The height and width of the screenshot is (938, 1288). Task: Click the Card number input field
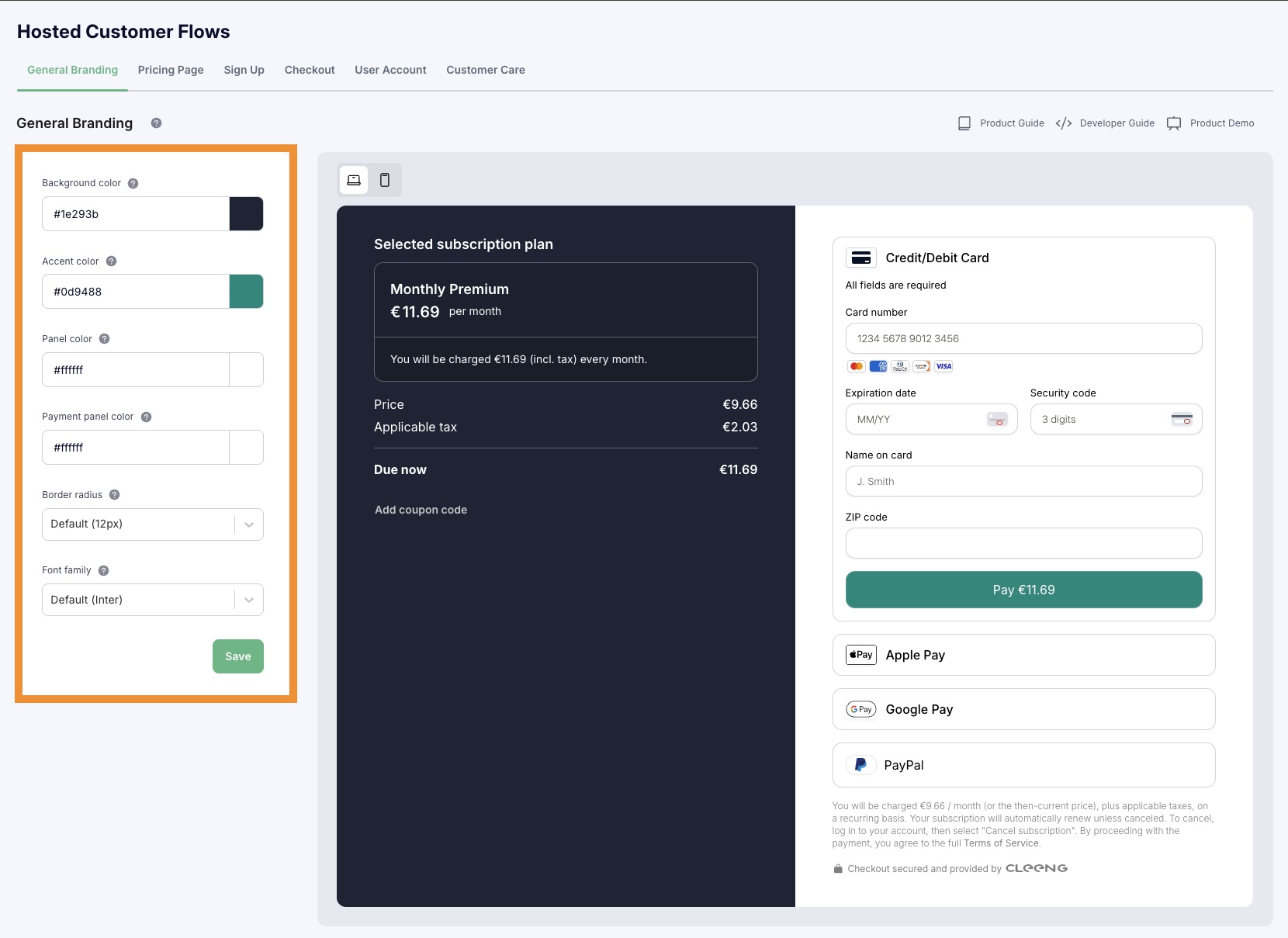coord(1023,338)
